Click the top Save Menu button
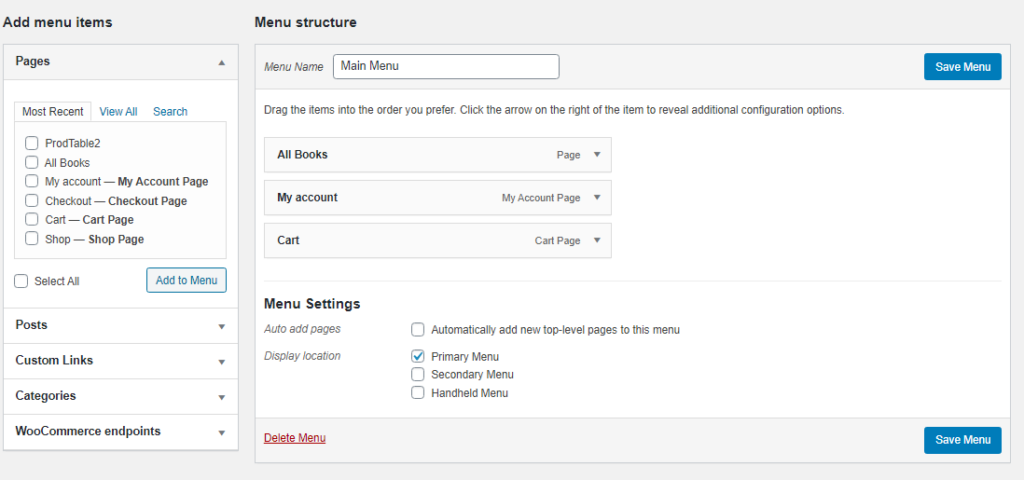Viewport: 1024px width, 480px height. (963, 67)
